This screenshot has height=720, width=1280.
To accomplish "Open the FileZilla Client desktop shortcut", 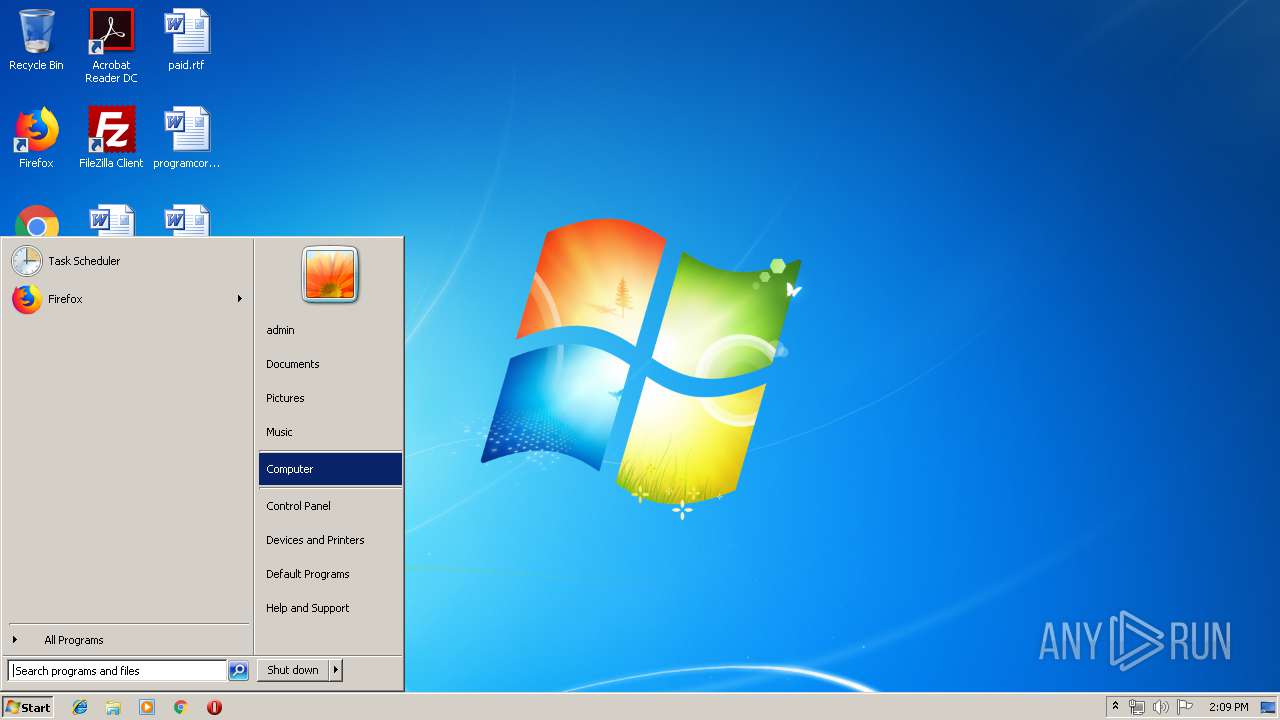I will (111, 138).
